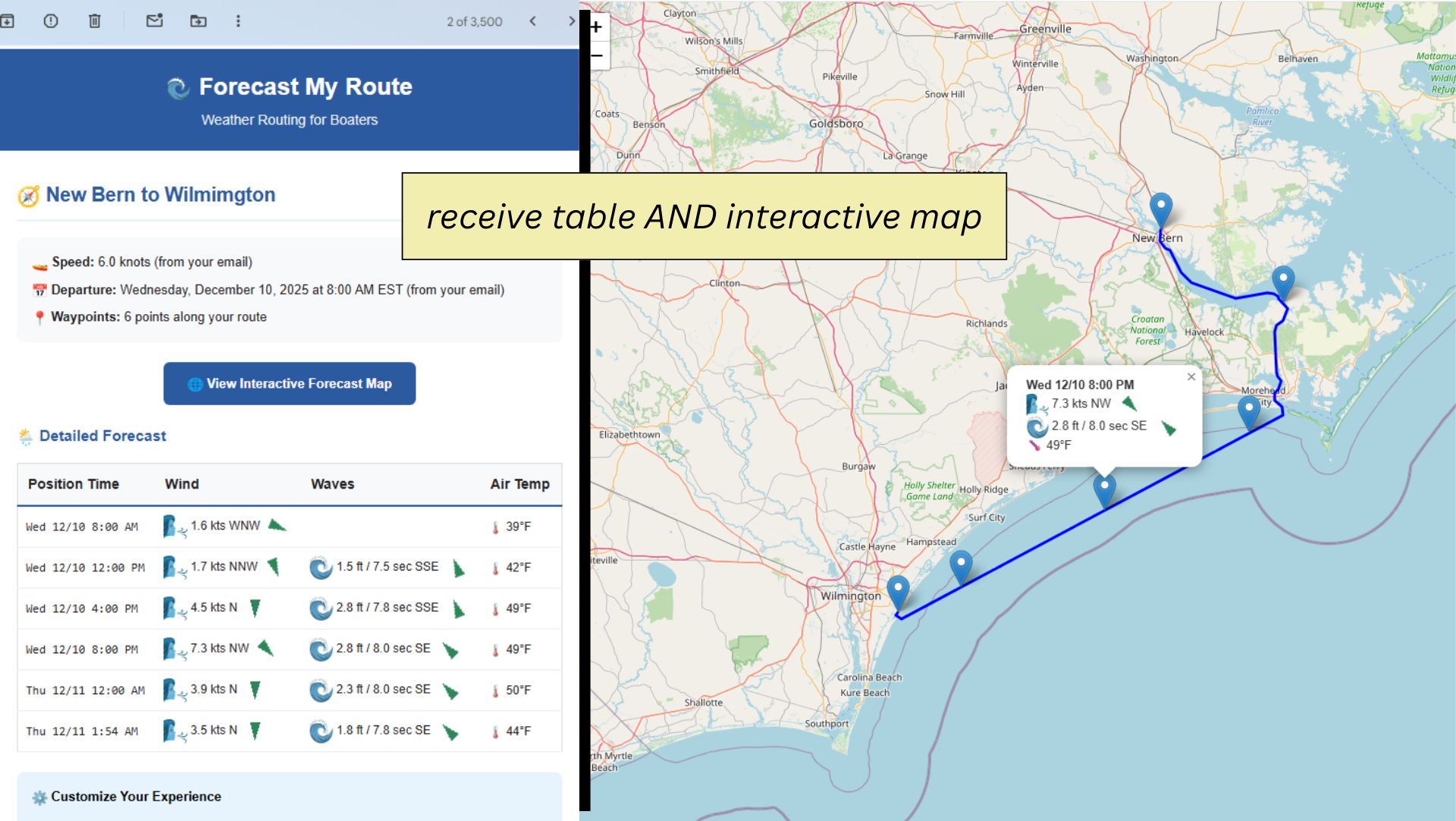Click the Customize Your Experience section heading

[136, 797]
